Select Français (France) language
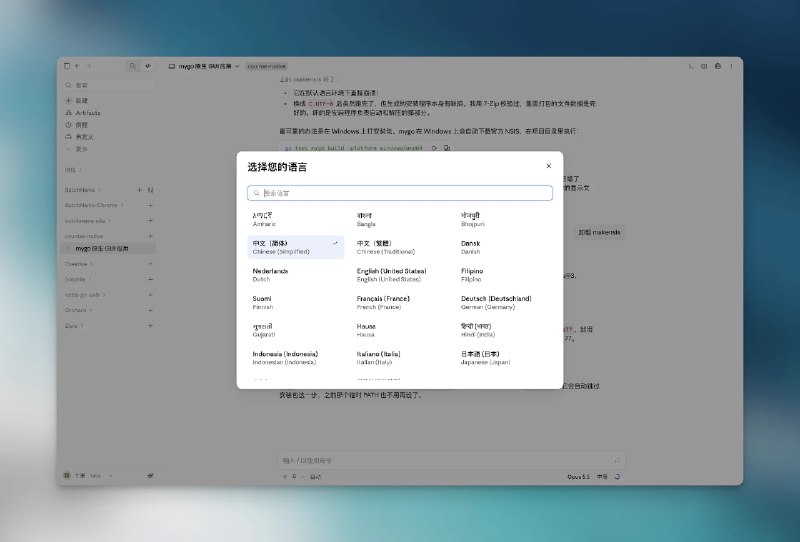Viewport: 800px width, 542px height. coord(399,302)
